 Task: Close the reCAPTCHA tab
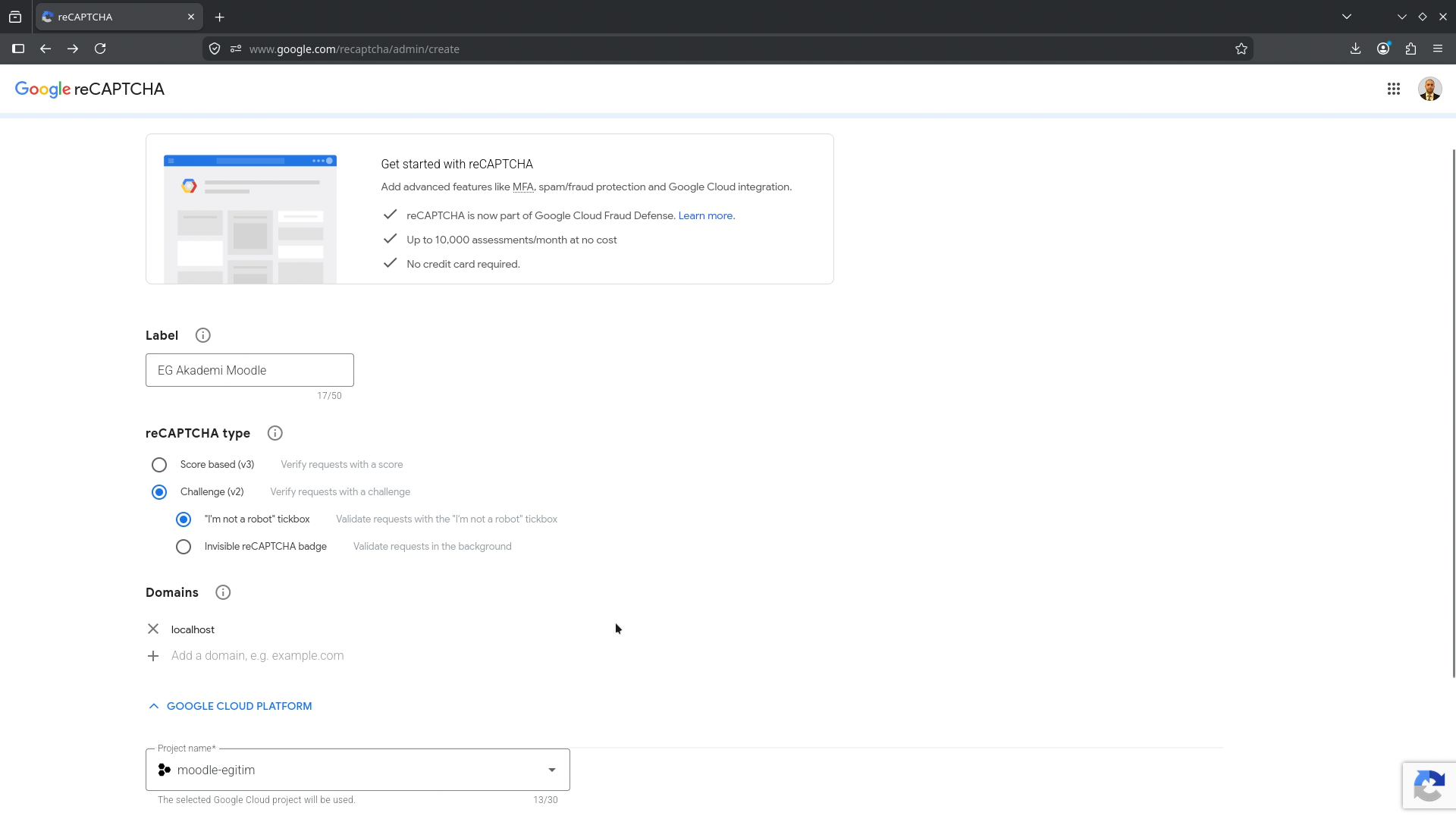pyautogui.click(x=191, y=17)
